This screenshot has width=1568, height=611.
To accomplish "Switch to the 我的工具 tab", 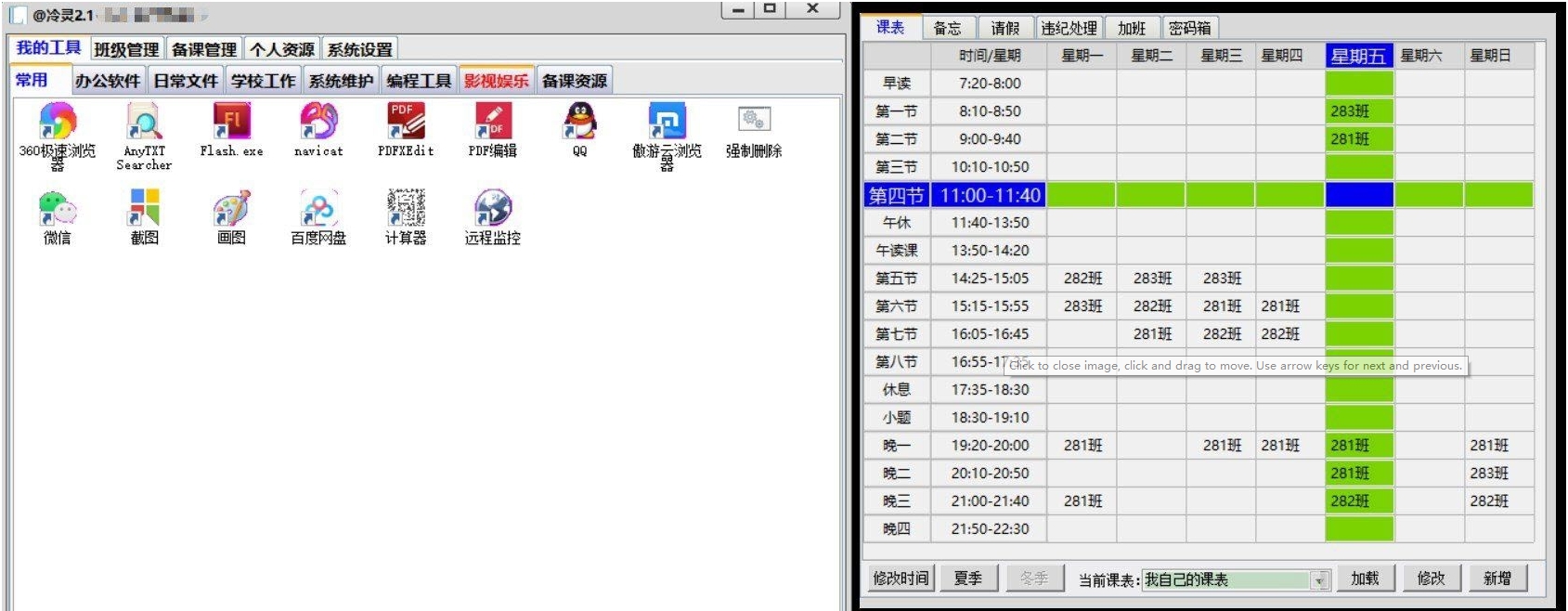I will pos(48,48).
